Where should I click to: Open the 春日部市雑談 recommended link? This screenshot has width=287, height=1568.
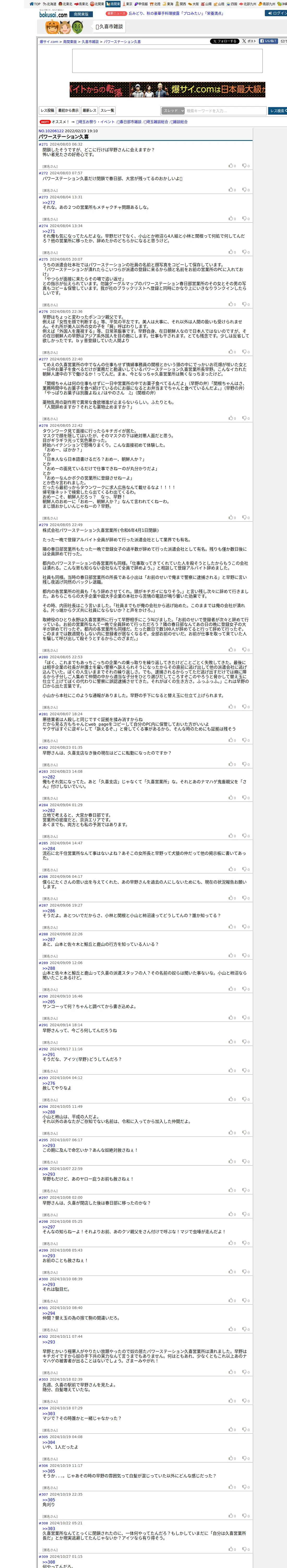coord(129,122)
